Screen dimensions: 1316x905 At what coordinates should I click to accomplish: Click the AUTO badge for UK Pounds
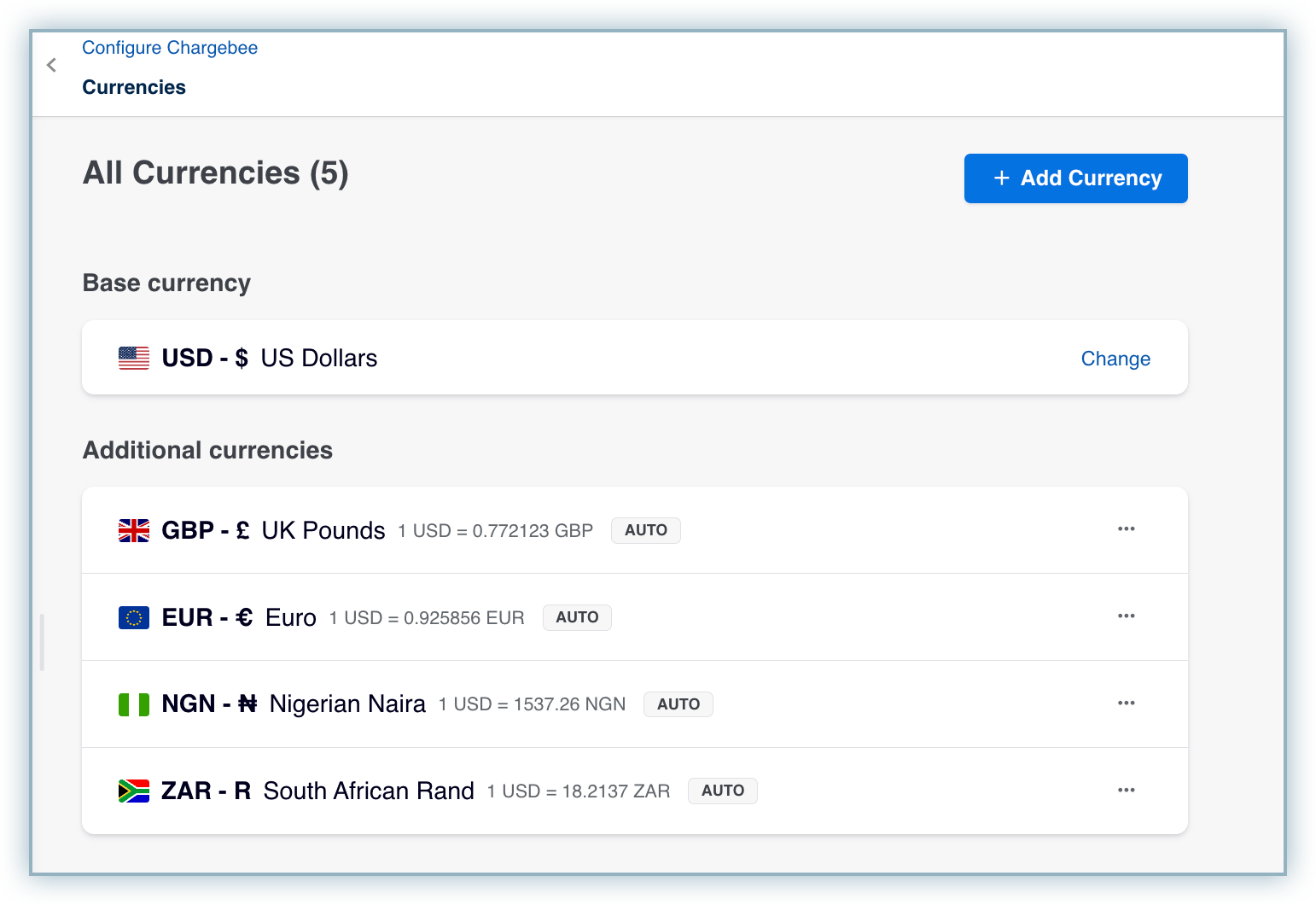[x=645, y=530]
